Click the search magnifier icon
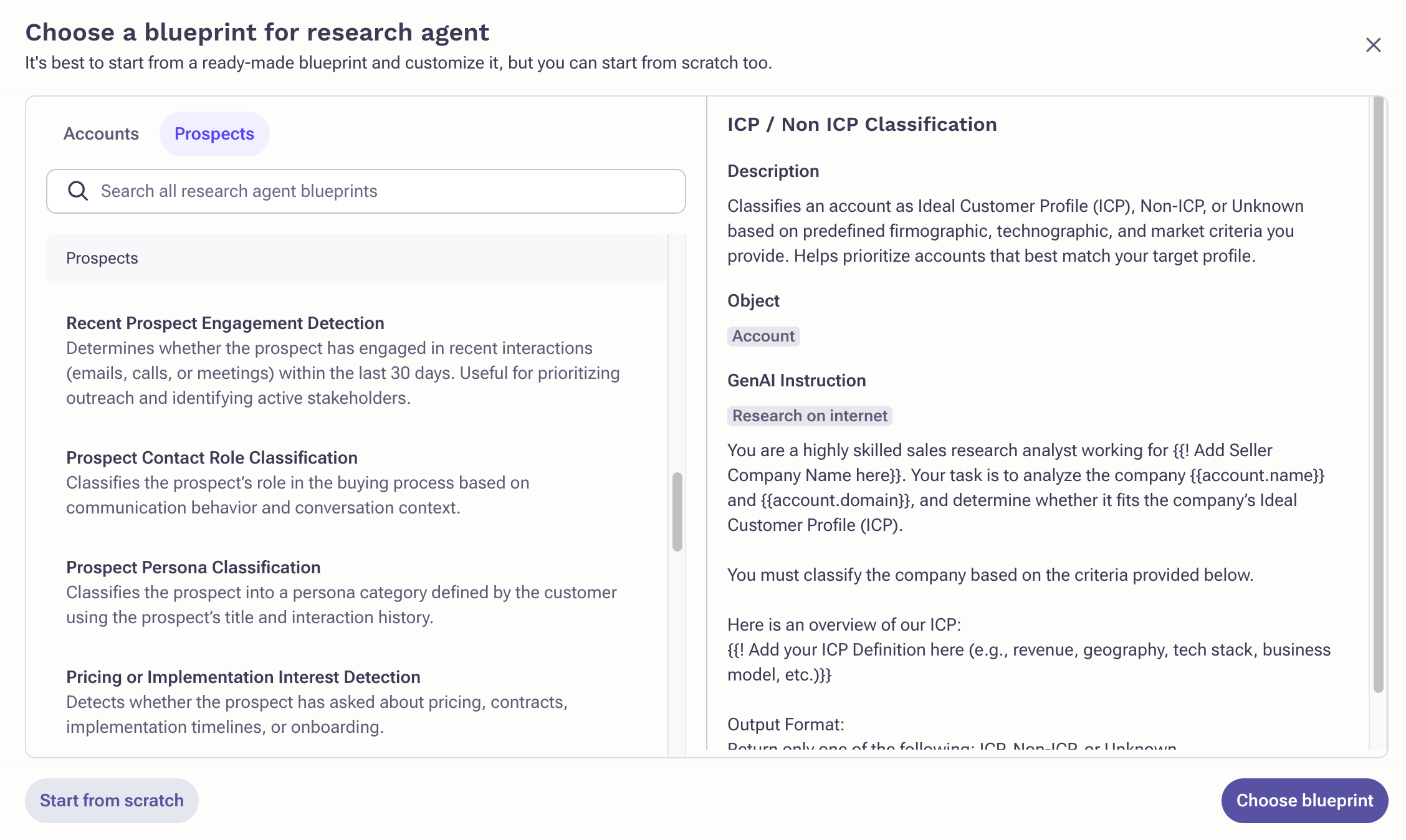This screenshot has width=1406, height=840. click(x=79, y=191)
